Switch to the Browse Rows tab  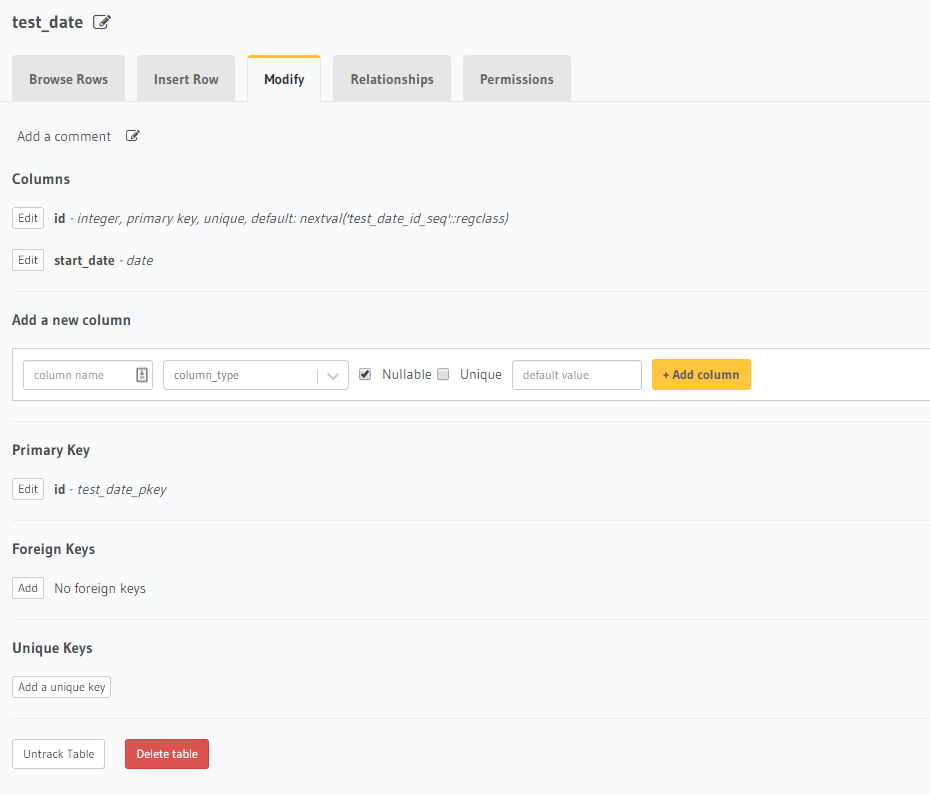[x=68, y=78]
